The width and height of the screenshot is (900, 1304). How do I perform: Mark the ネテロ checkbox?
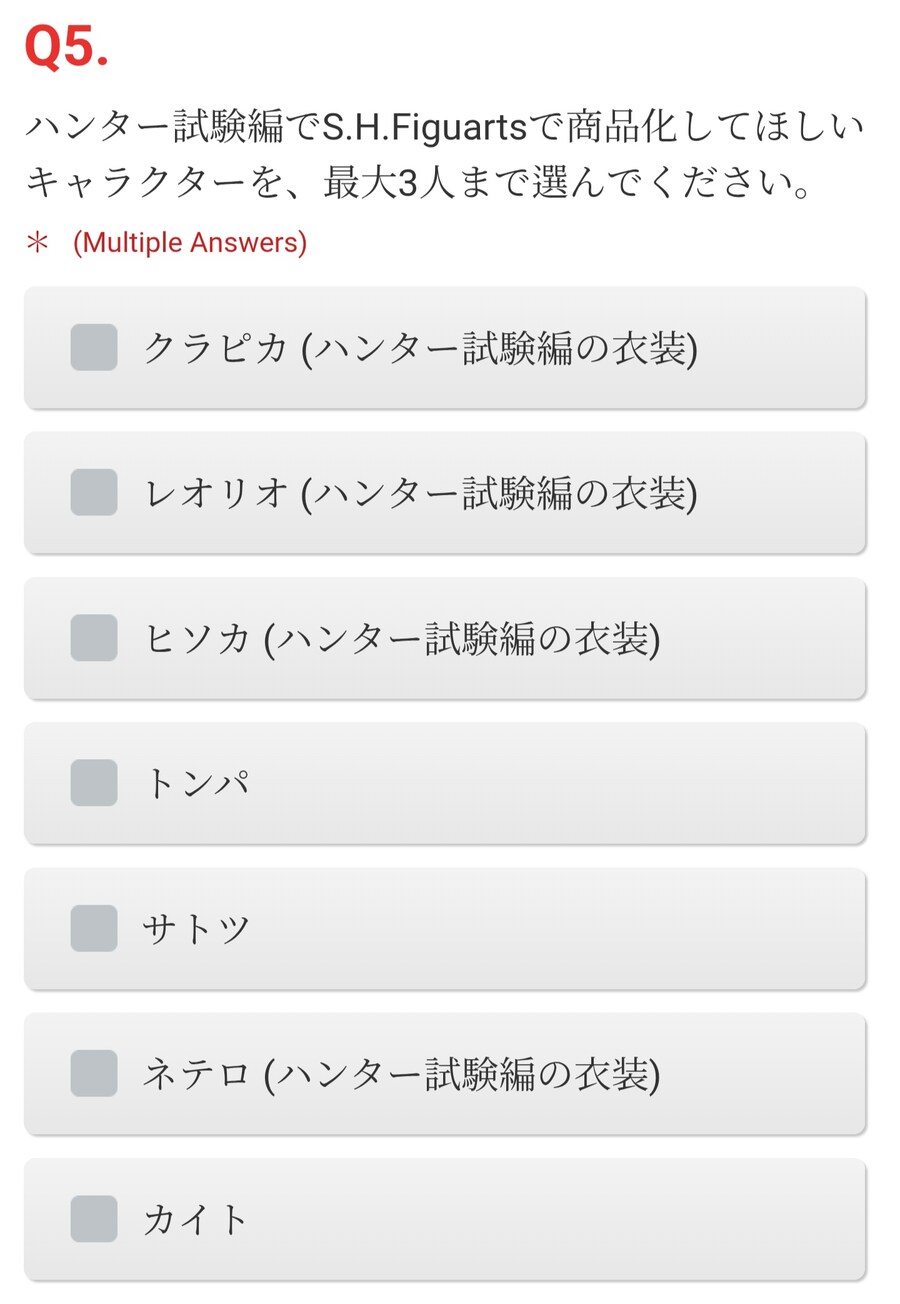coord(94,1073)
